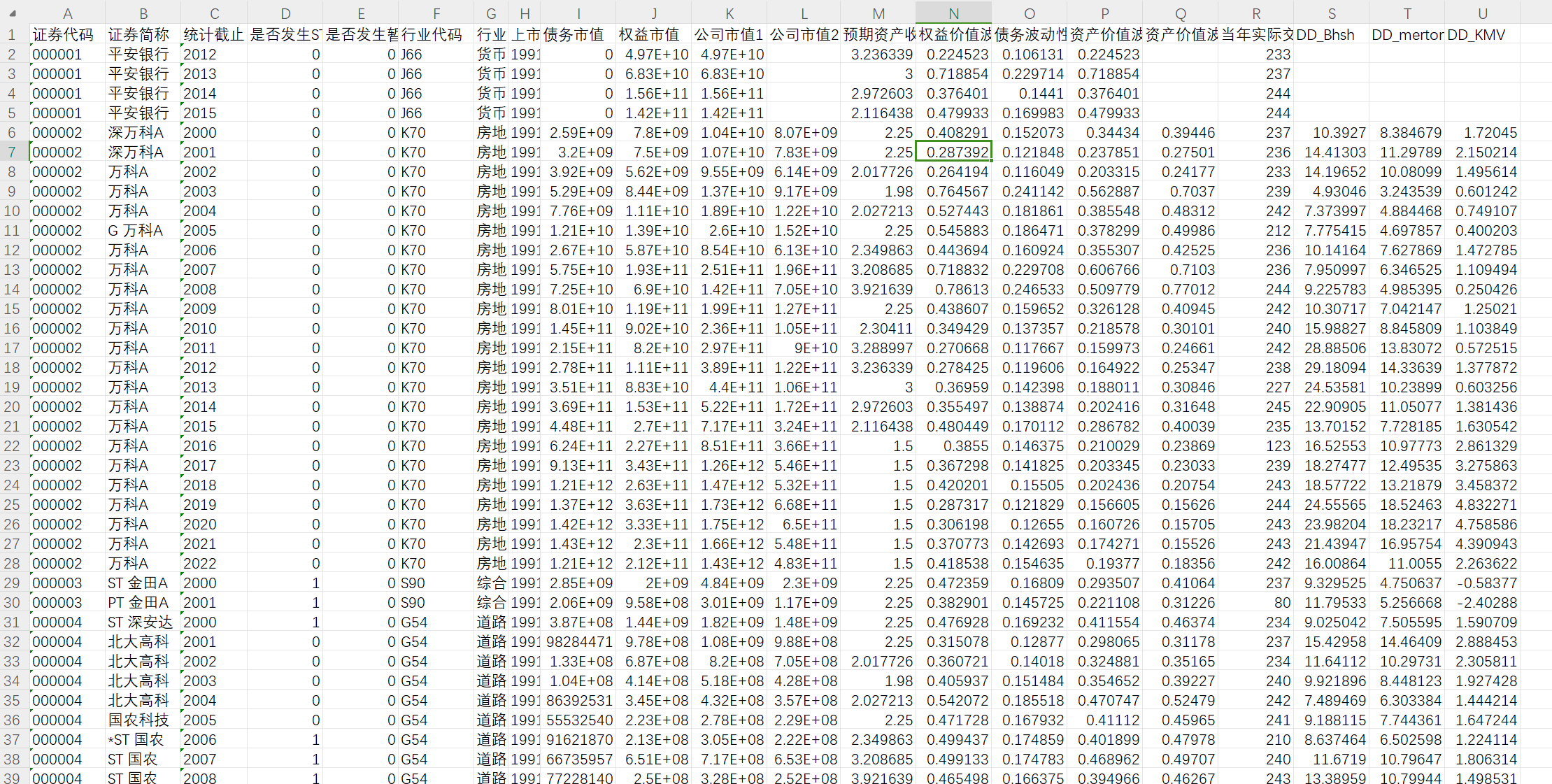
Task: Click the select-all corner triangle
Action: click(x=13, y=13)
